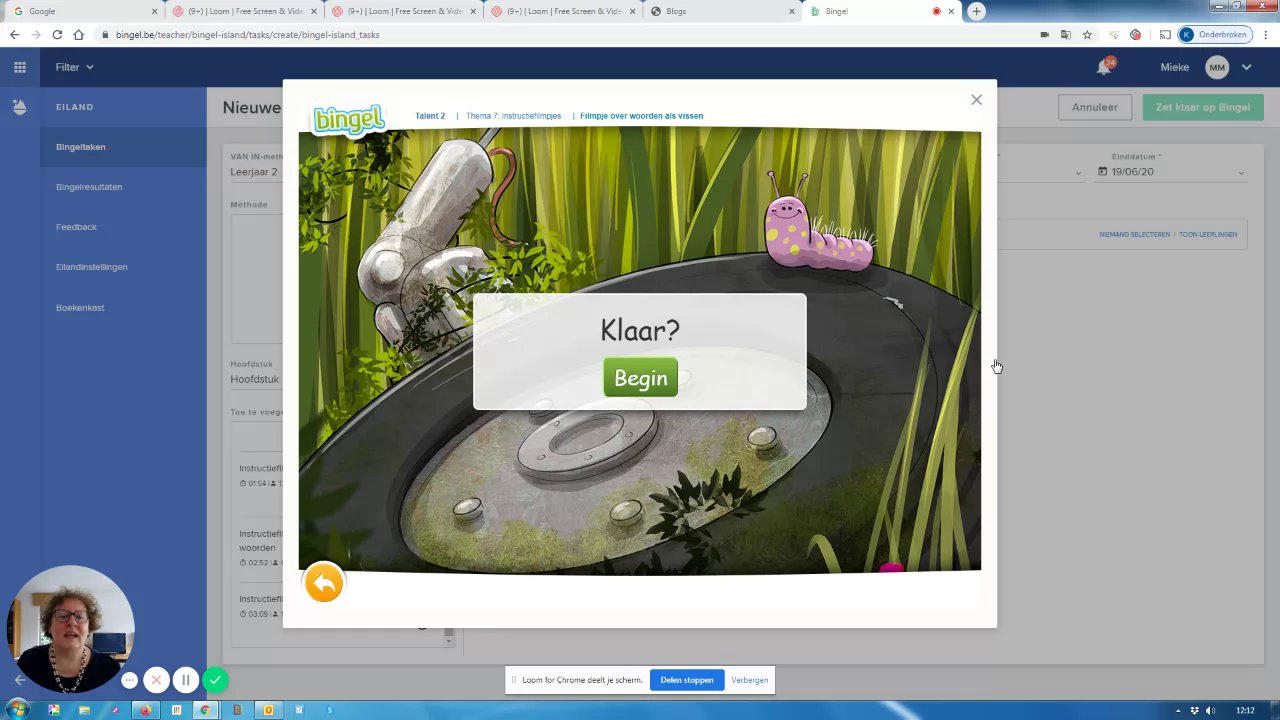The width and height of the screenshot is (1280, 720).
Task: Click the taskbar clock showing 12:12
Action: click(x=1245, y=710)
